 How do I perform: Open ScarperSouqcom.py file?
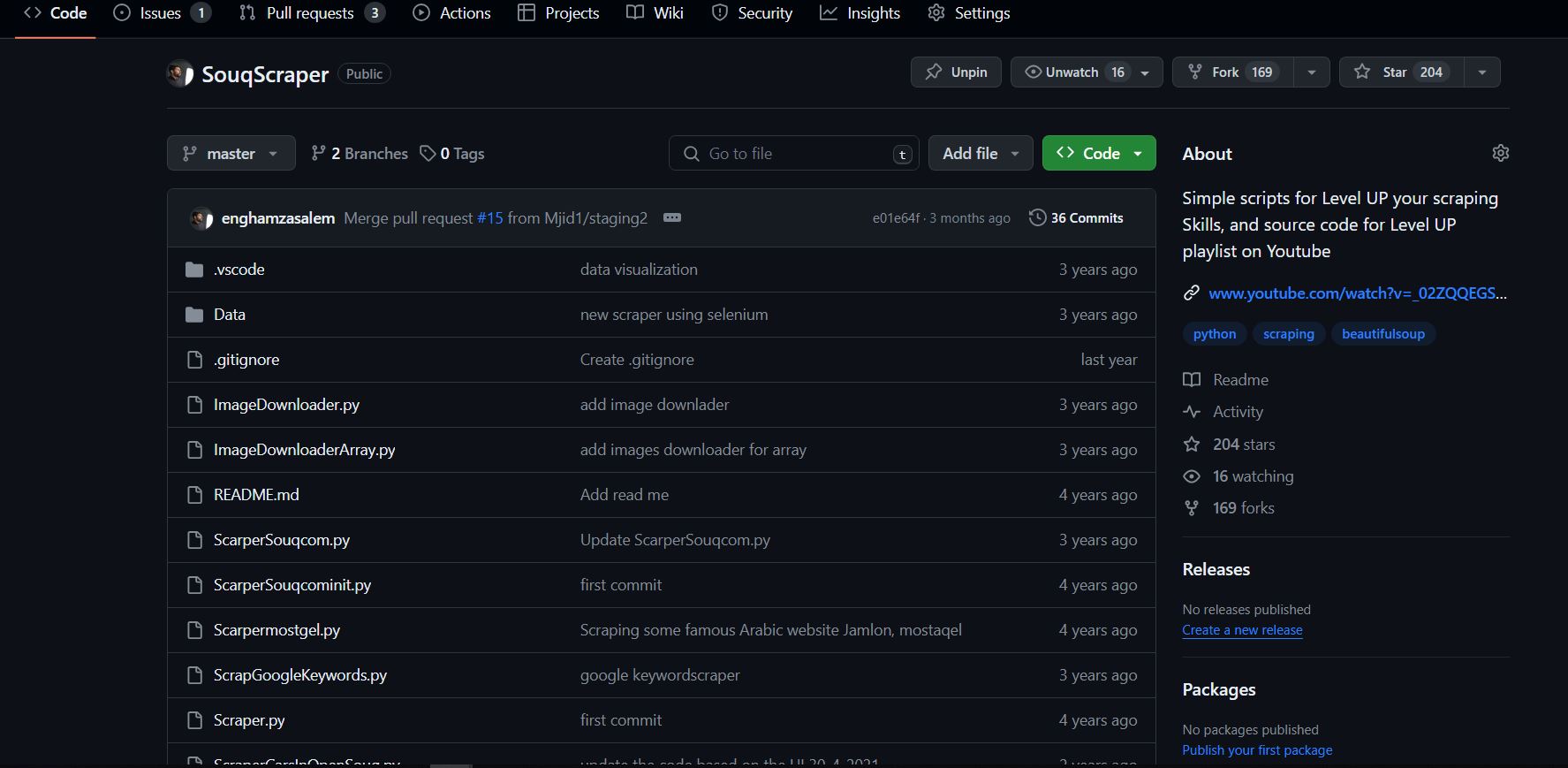282,540
